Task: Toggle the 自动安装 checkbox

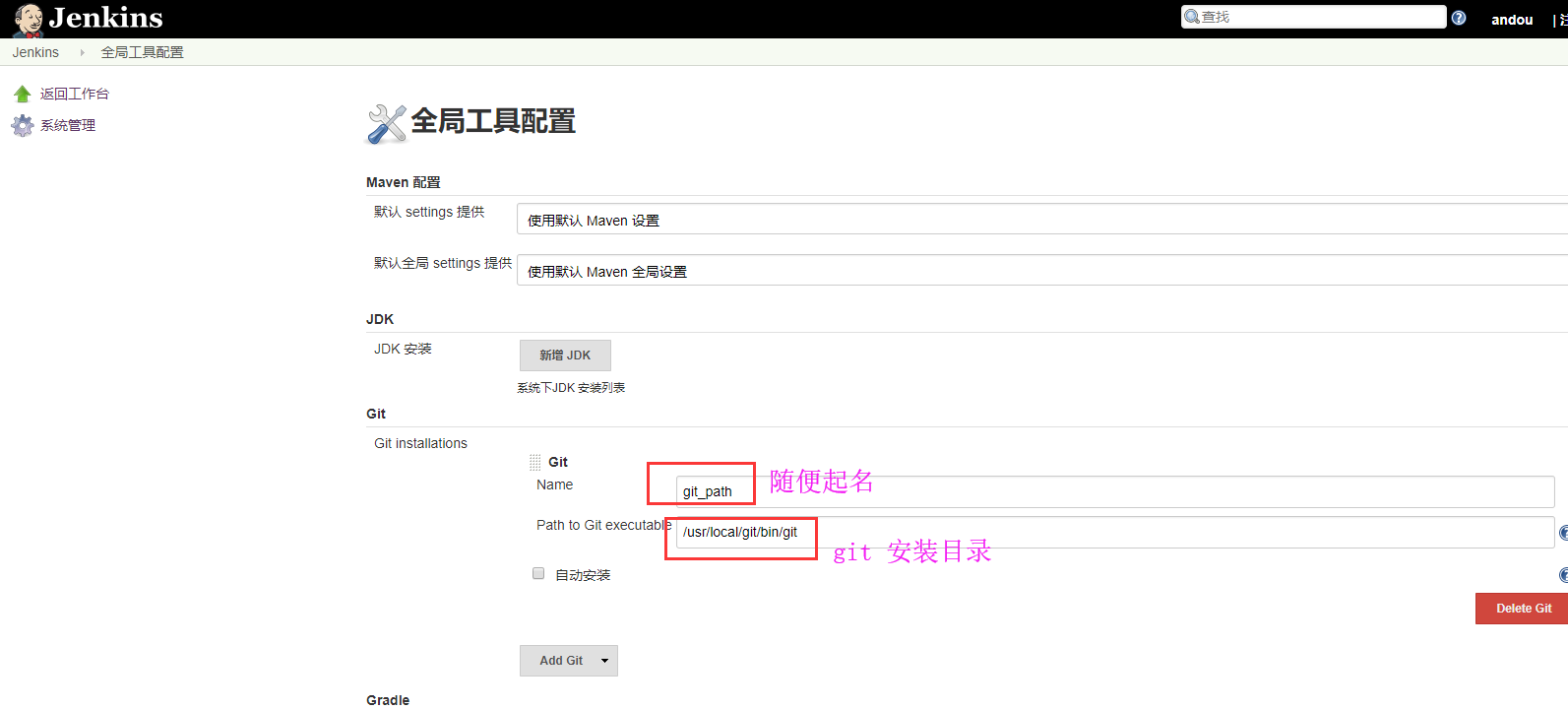Action: pos(538,573)
